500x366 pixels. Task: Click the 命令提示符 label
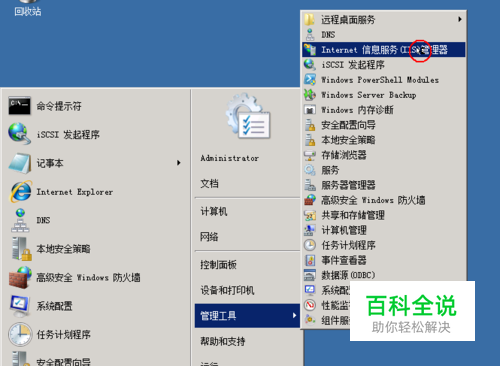click(59, 106)
